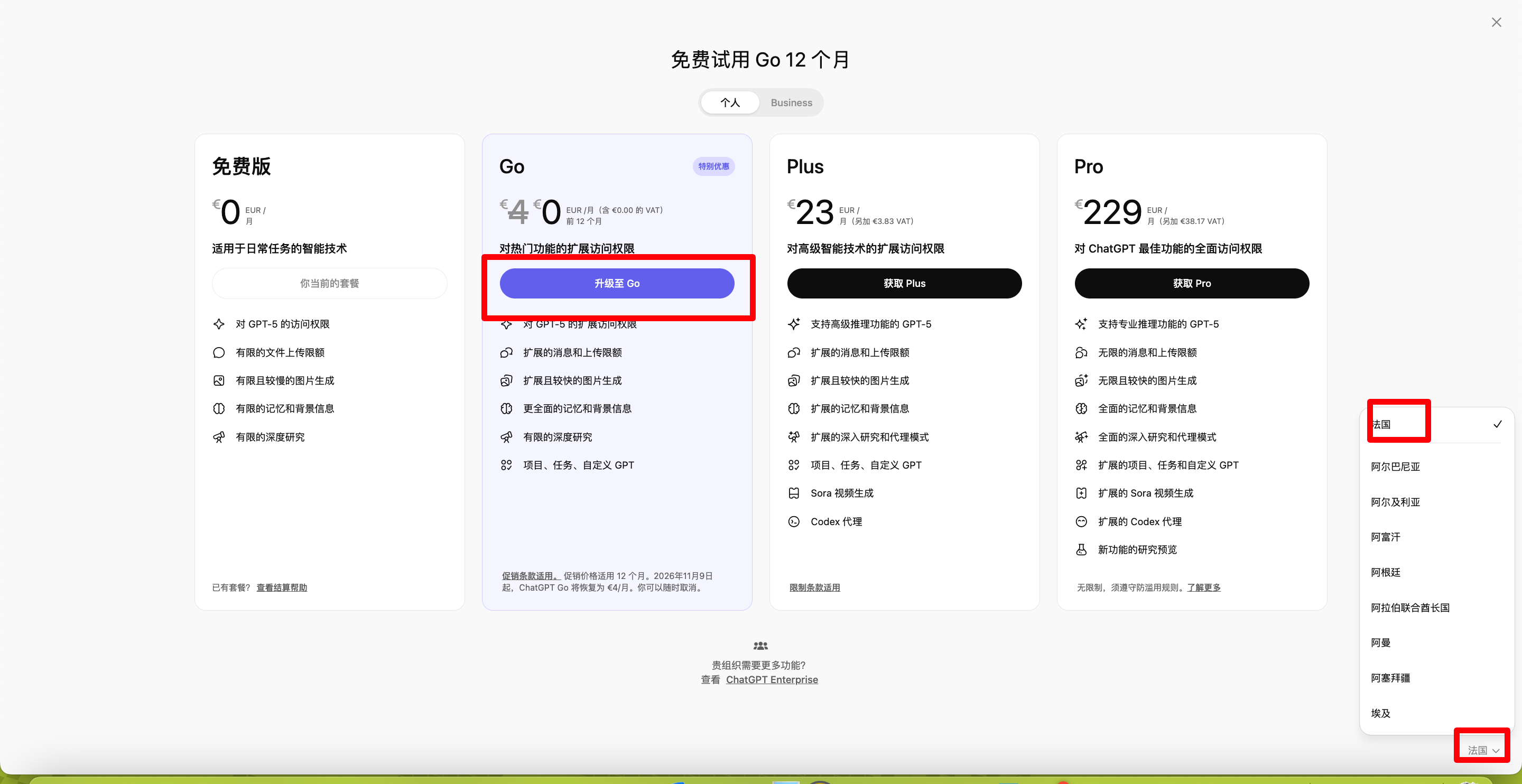Select the 个人 plan tab

pos(730,103)
